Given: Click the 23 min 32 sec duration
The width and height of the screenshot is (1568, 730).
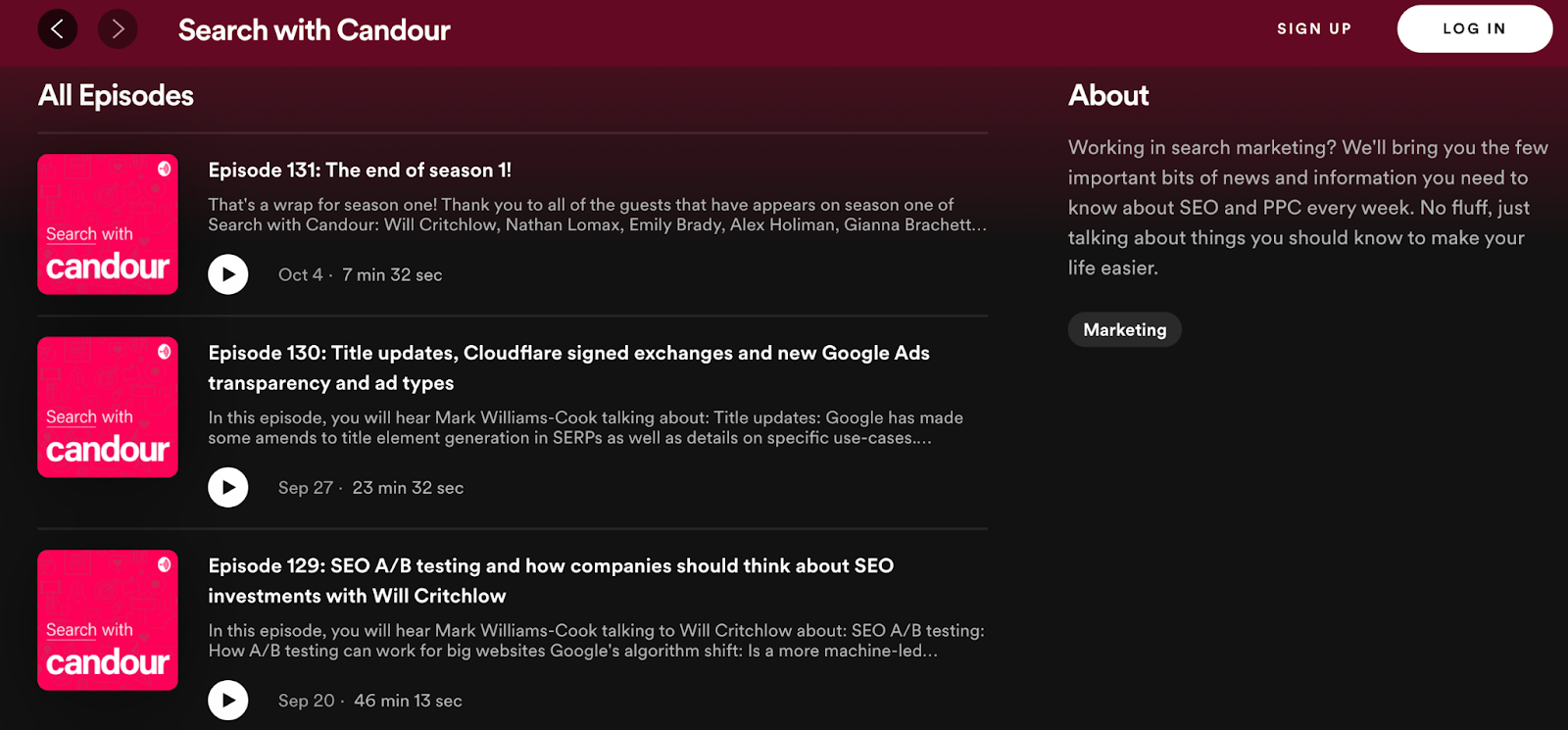Looking at the screenshot, I should click(x=408, y=488).
